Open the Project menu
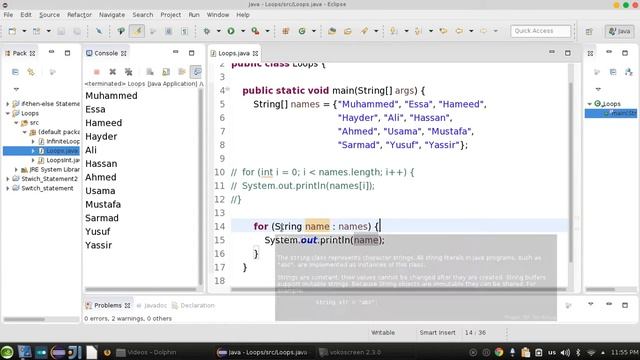This screenshot has height=360, width=640. click(x=171, y=15)
